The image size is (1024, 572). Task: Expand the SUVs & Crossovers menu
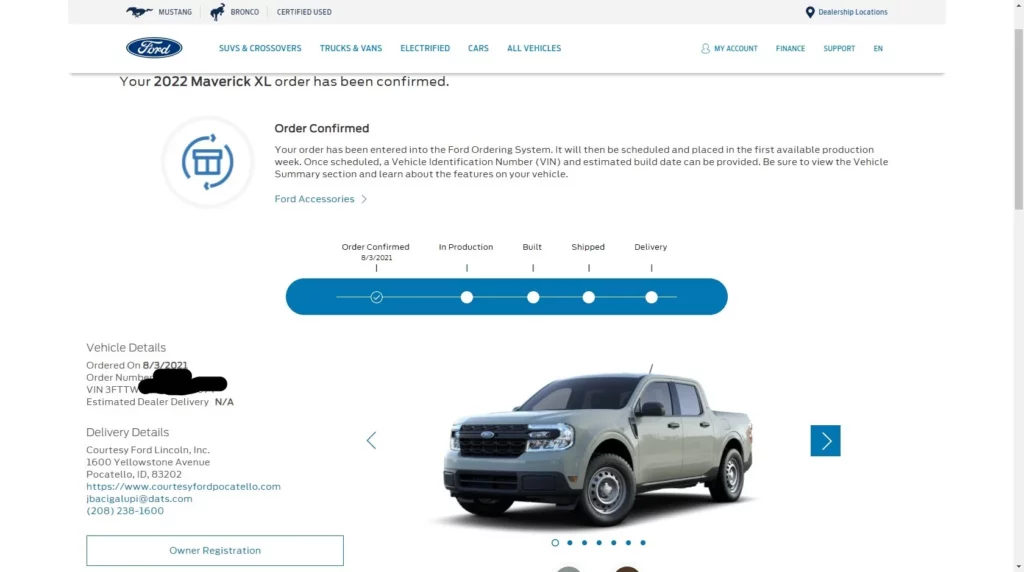tap(260, 48)
